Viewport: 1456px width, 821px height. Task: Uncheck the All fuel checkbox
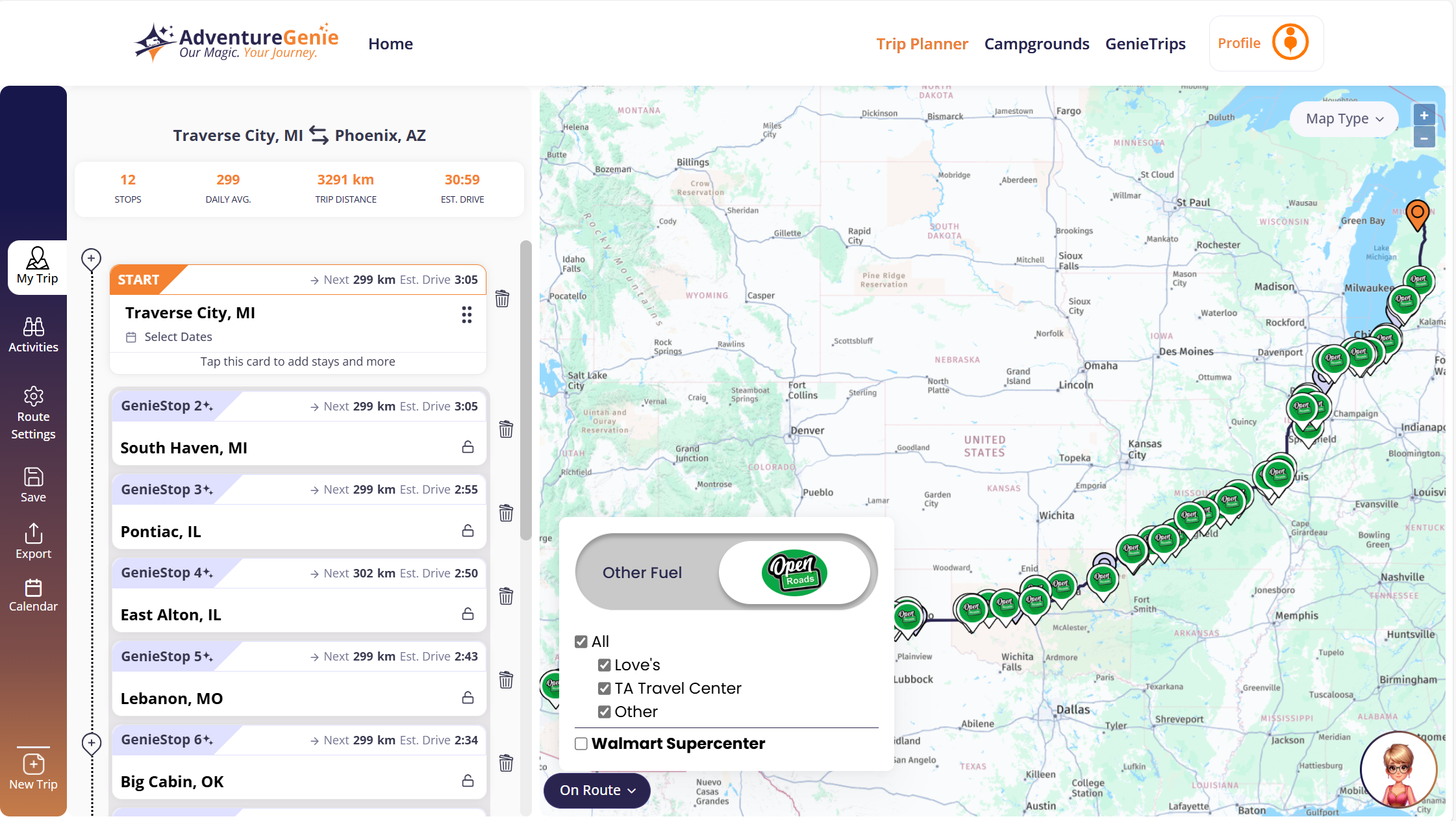(x=581, y=642)
